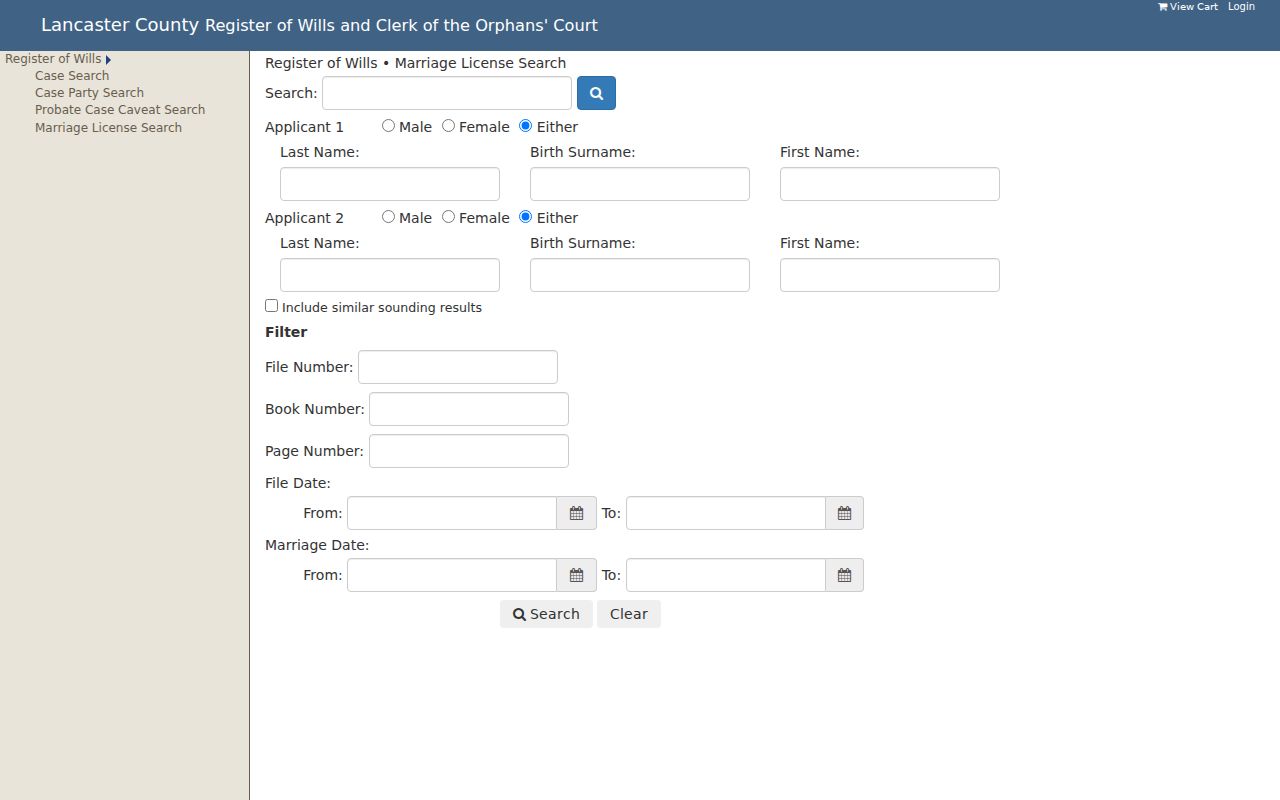Focus Applicant 1 First Name field
This screenshot has width=1280, height=800.
click(x=890, y=184)
